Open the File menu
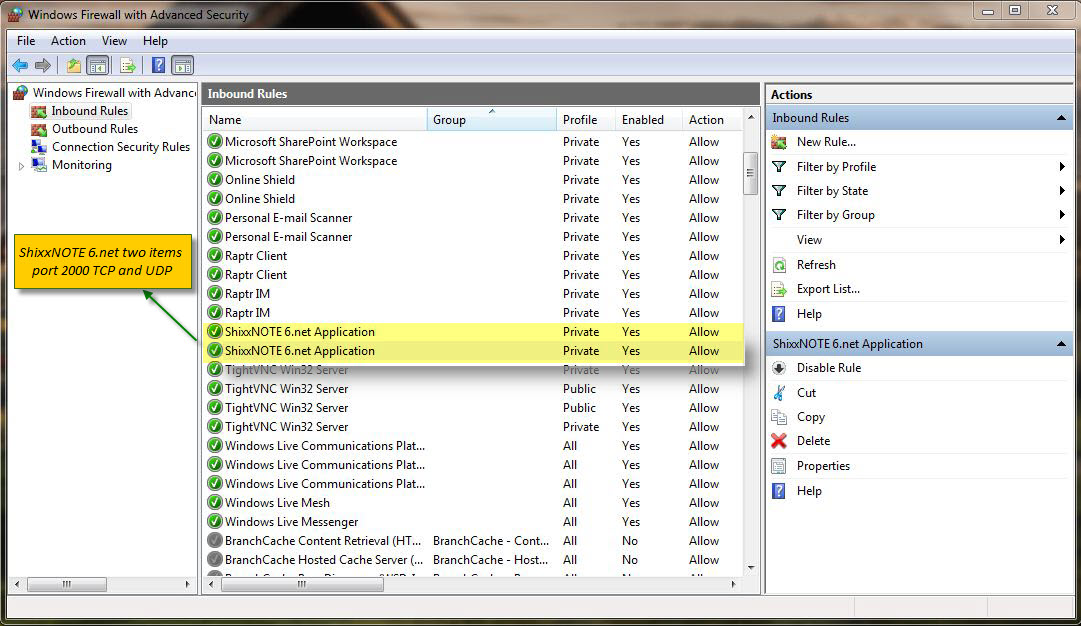 tap(26, 41)
